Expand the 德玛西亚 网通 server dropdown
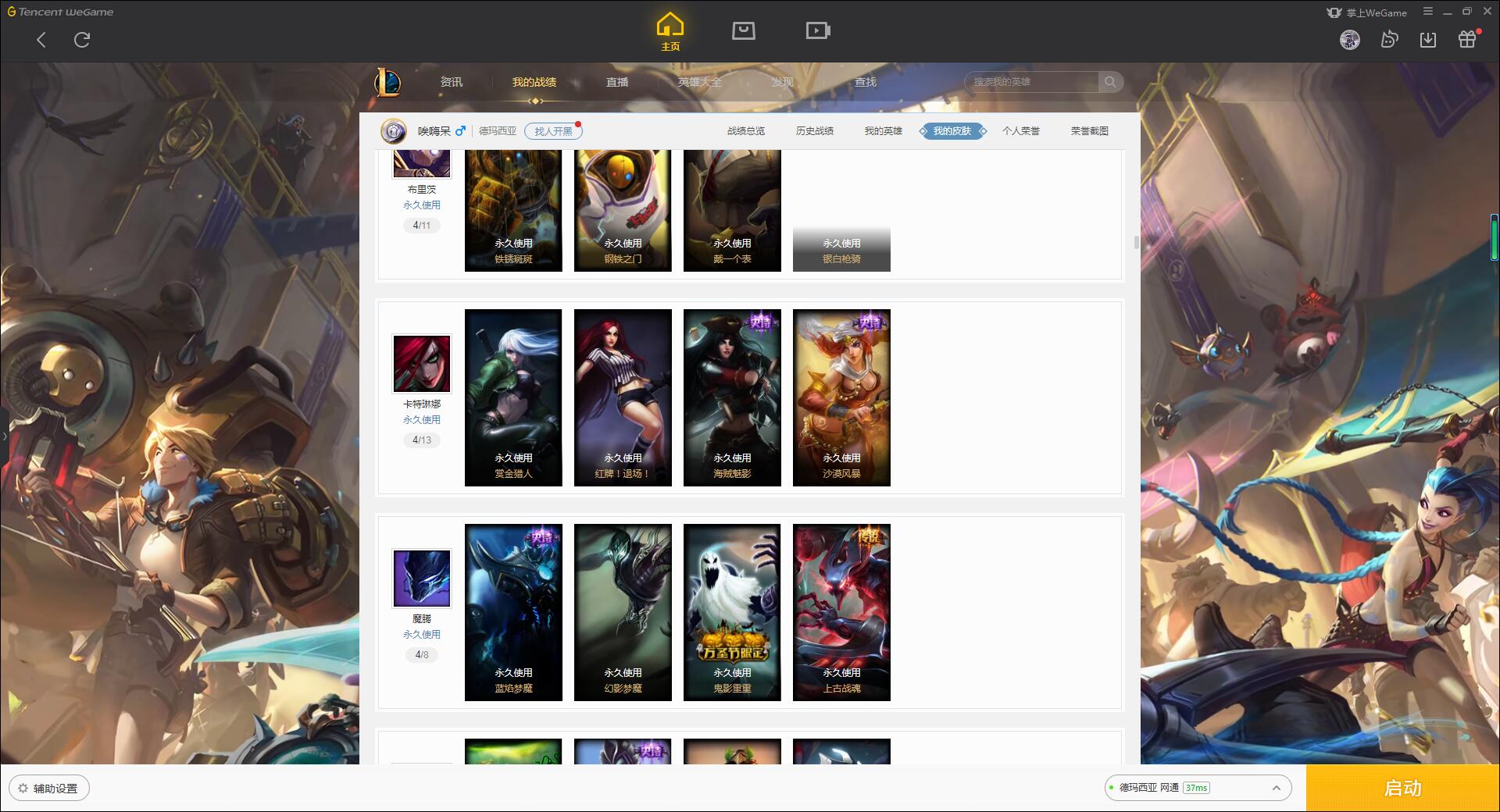 point(1198,788)
